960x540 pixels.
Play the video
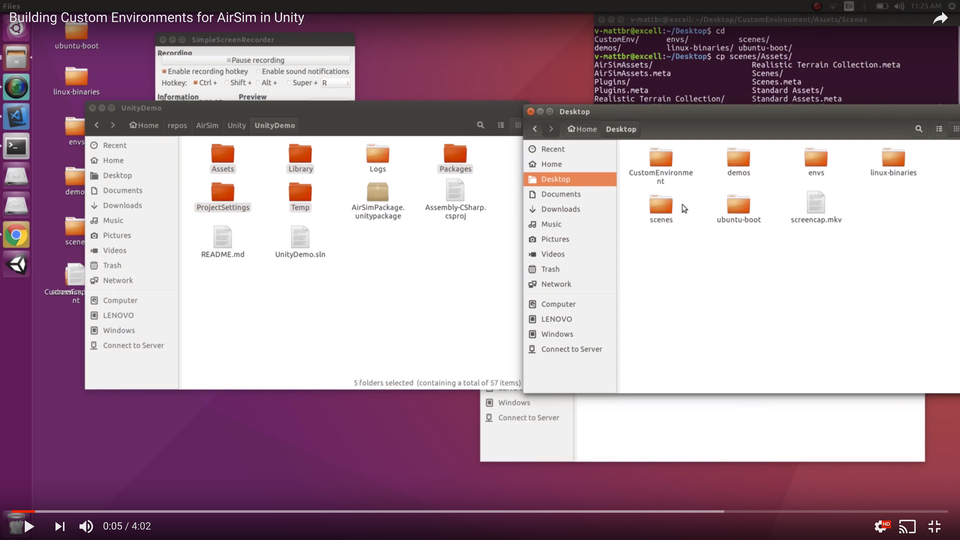(28, 526)
